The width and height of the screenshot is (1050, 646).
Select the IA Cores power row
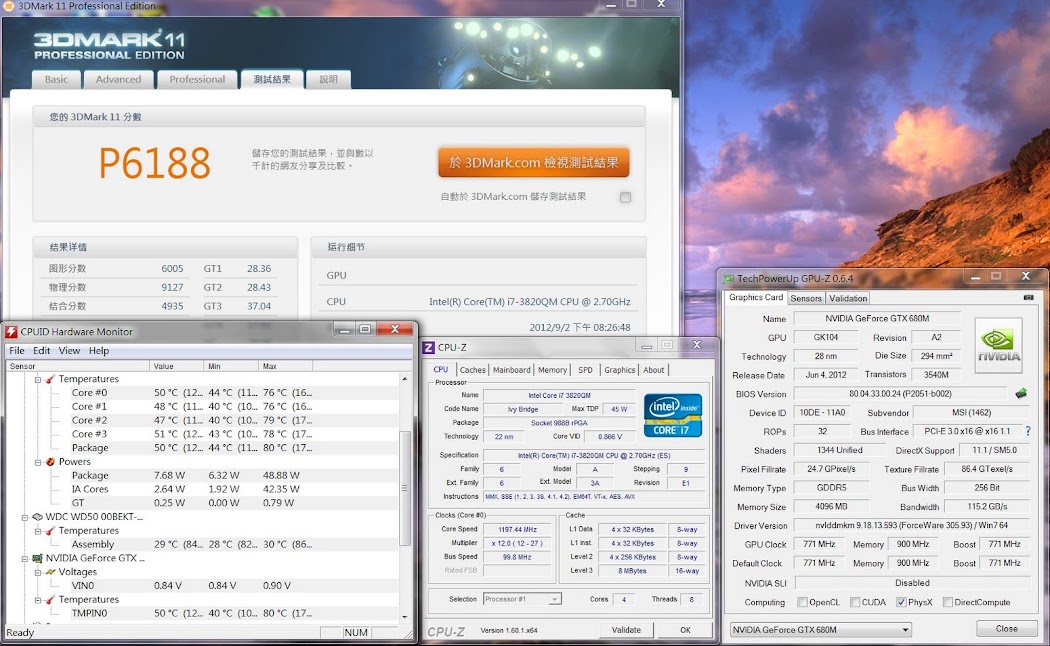click(202, 489)
